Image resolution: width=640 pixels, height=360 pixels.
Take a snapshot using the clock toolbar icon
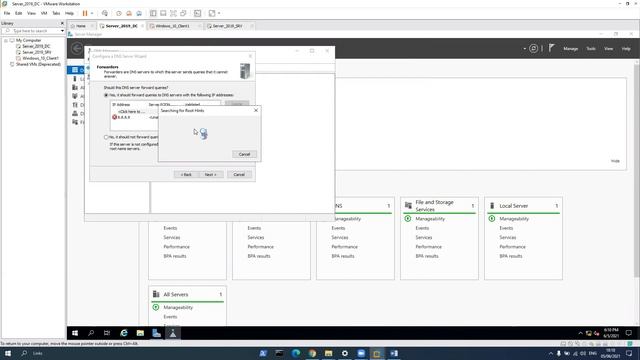tap(119, 13)
